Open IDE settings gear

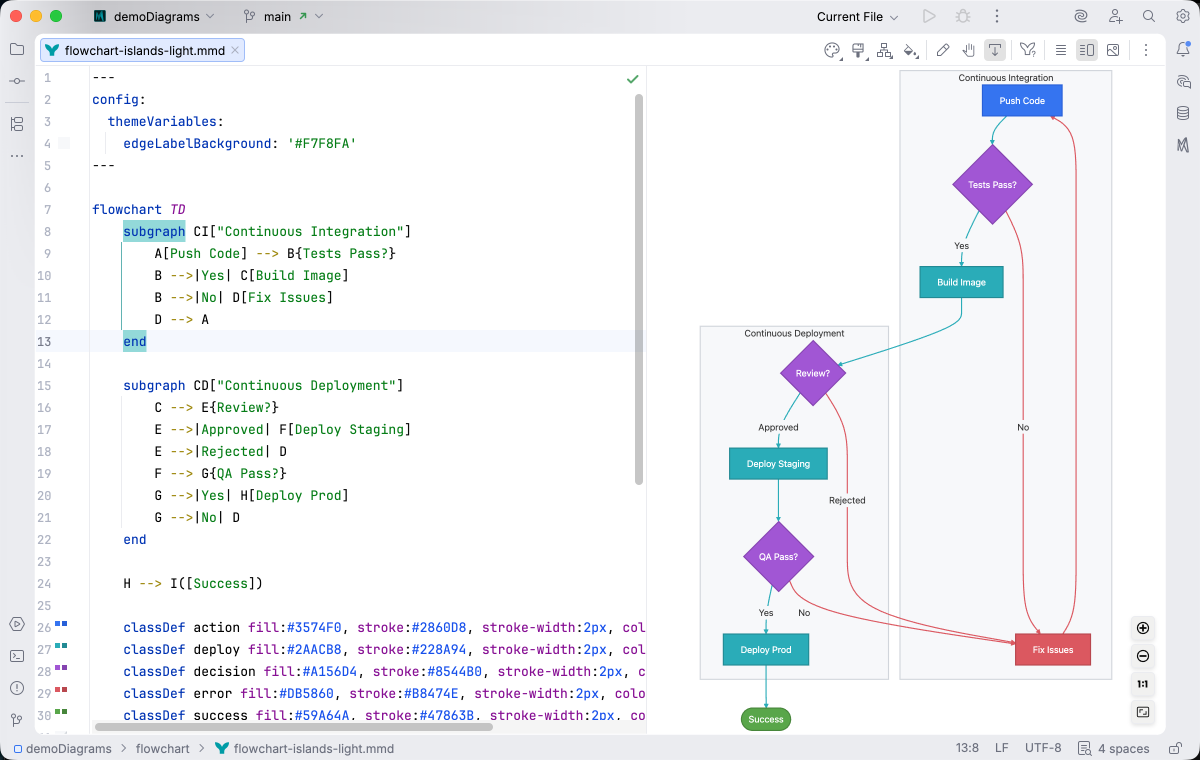click(x=1183, y=16)
